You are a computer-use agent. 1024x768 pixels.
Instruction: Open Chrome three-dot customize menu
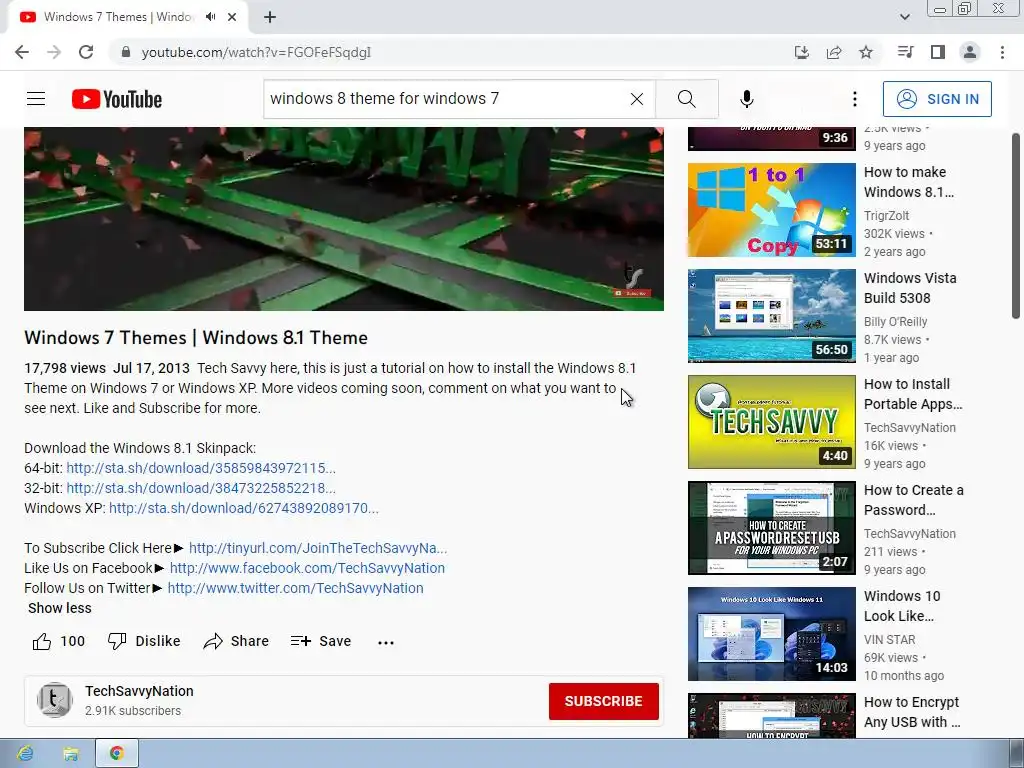[x=1002, y=52]
